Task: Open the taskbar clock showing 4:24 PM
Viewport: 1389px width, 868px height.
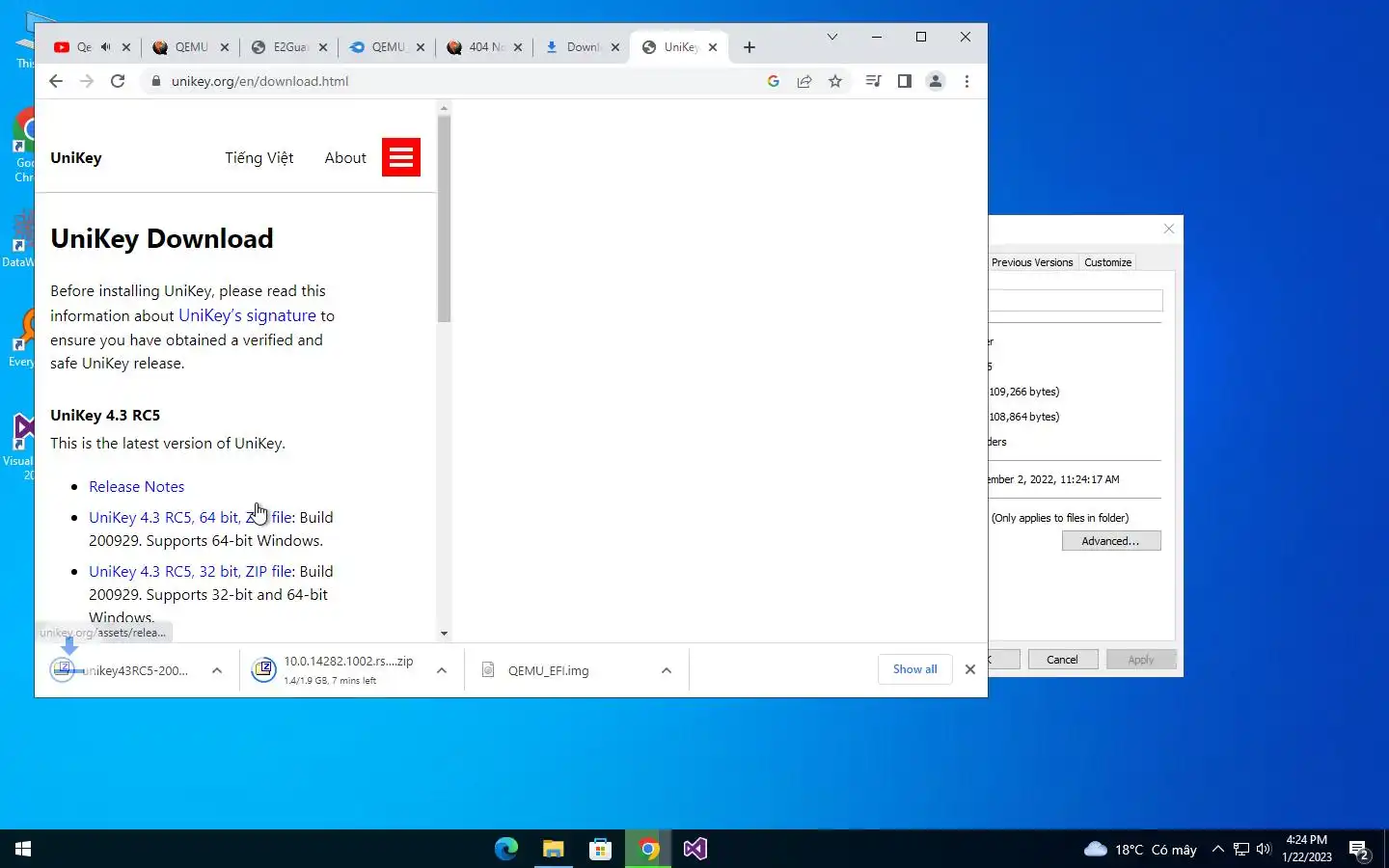Action: point(1307,849)
